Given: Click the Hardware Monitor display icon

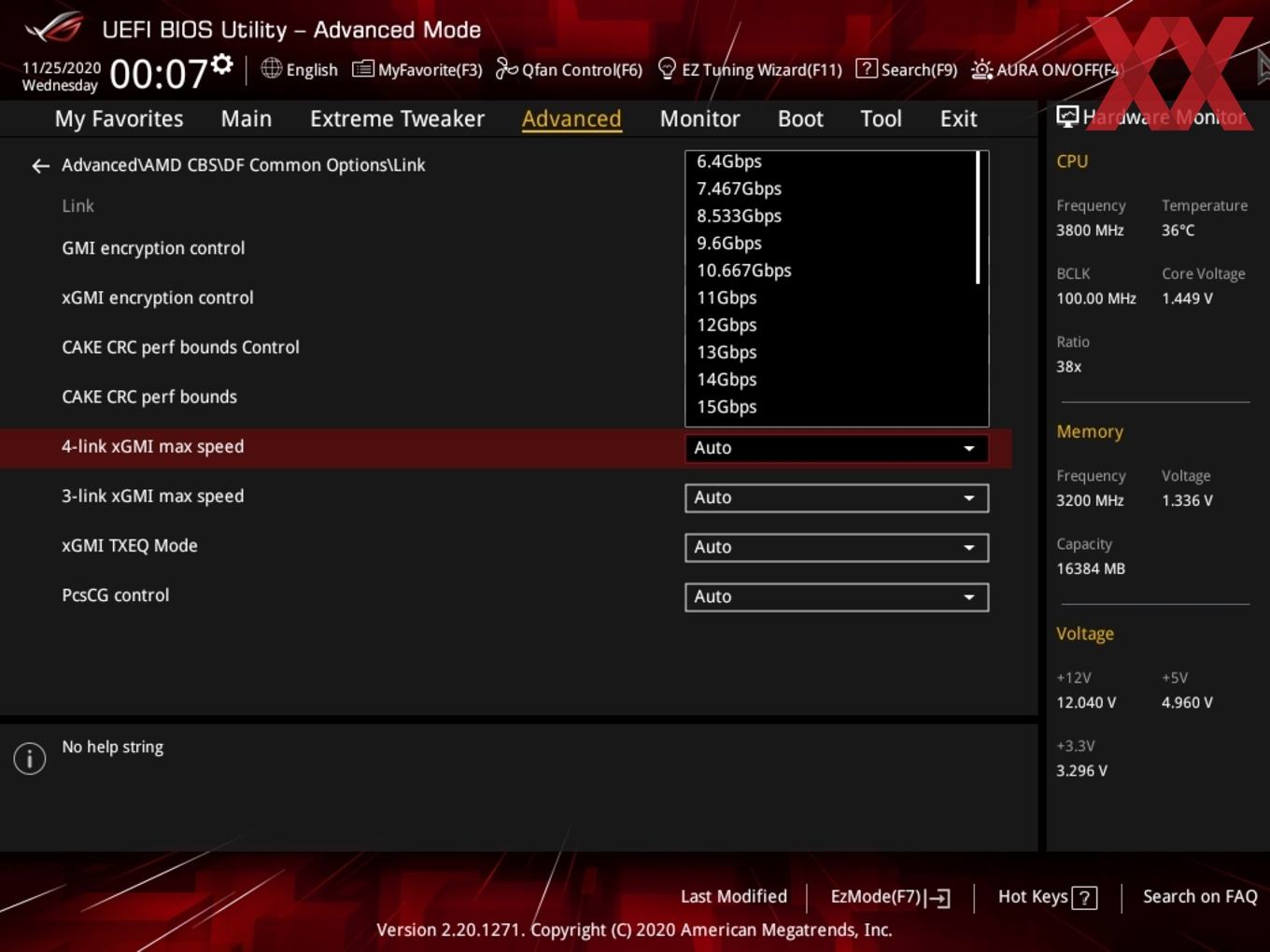Looking at the screenshot, I should point(1067,117).
